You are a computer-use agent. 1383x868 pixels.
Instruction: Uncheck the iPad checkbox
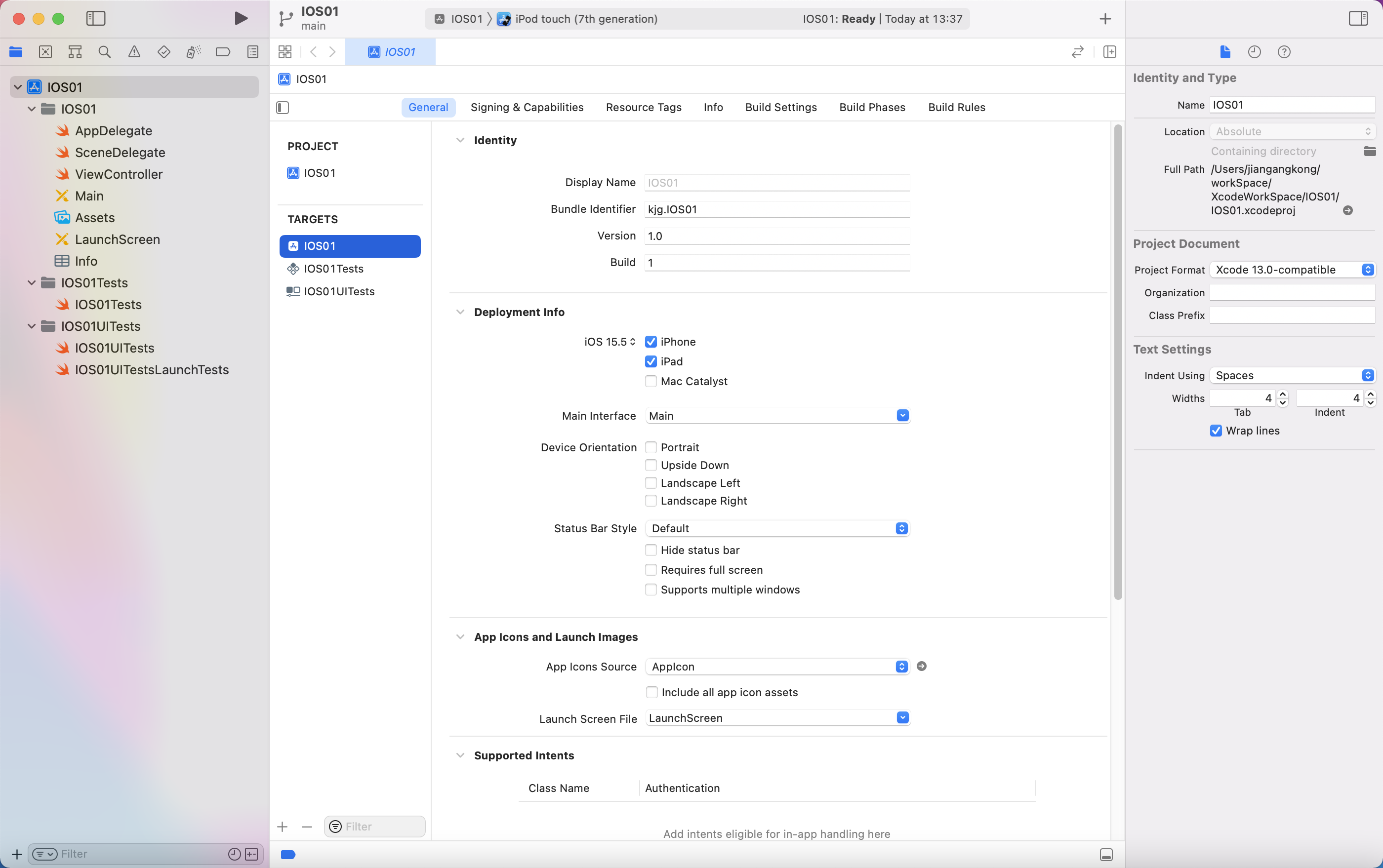click(651, 361)
